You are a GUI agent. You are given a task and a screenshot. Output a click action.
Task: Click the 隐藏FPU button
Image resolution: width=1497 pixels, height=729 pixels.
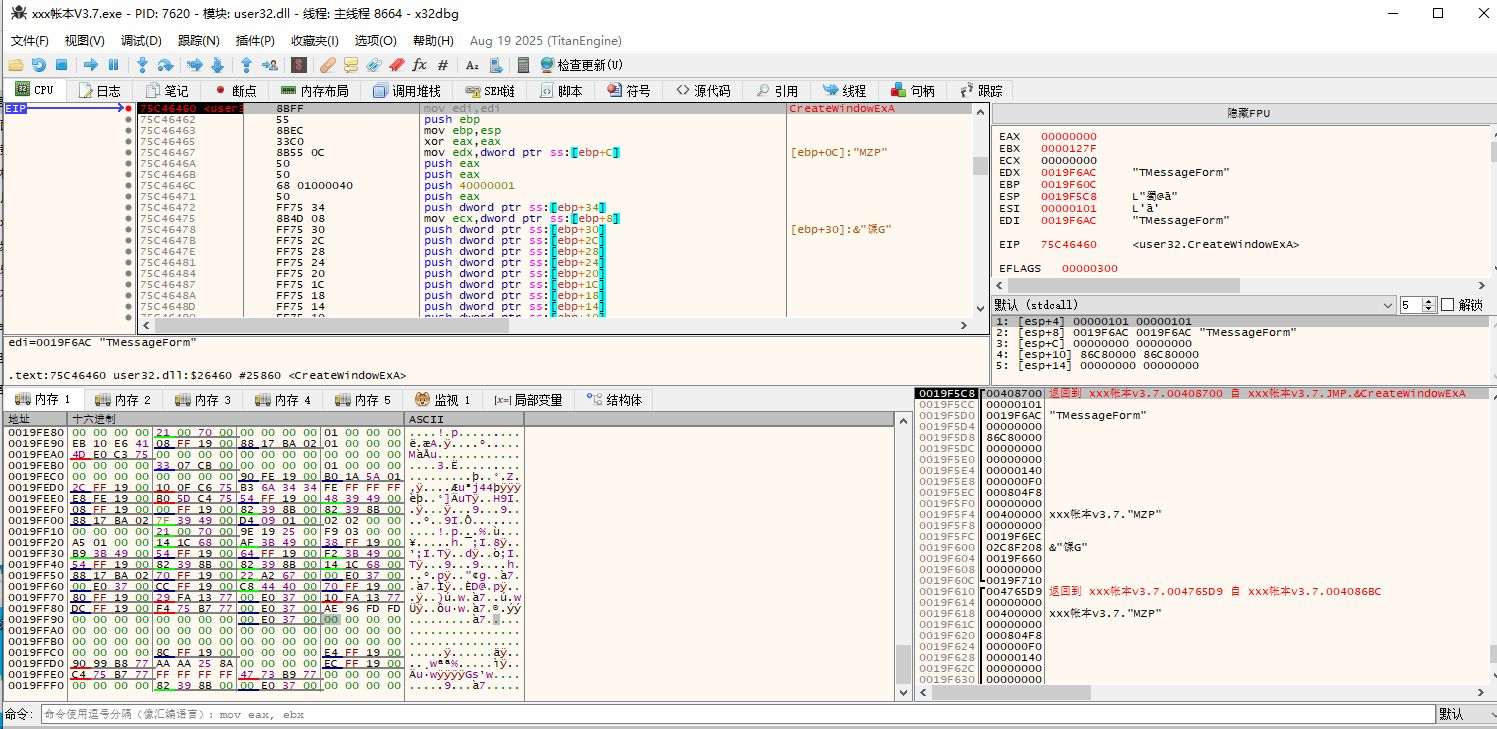[1247, 113]
